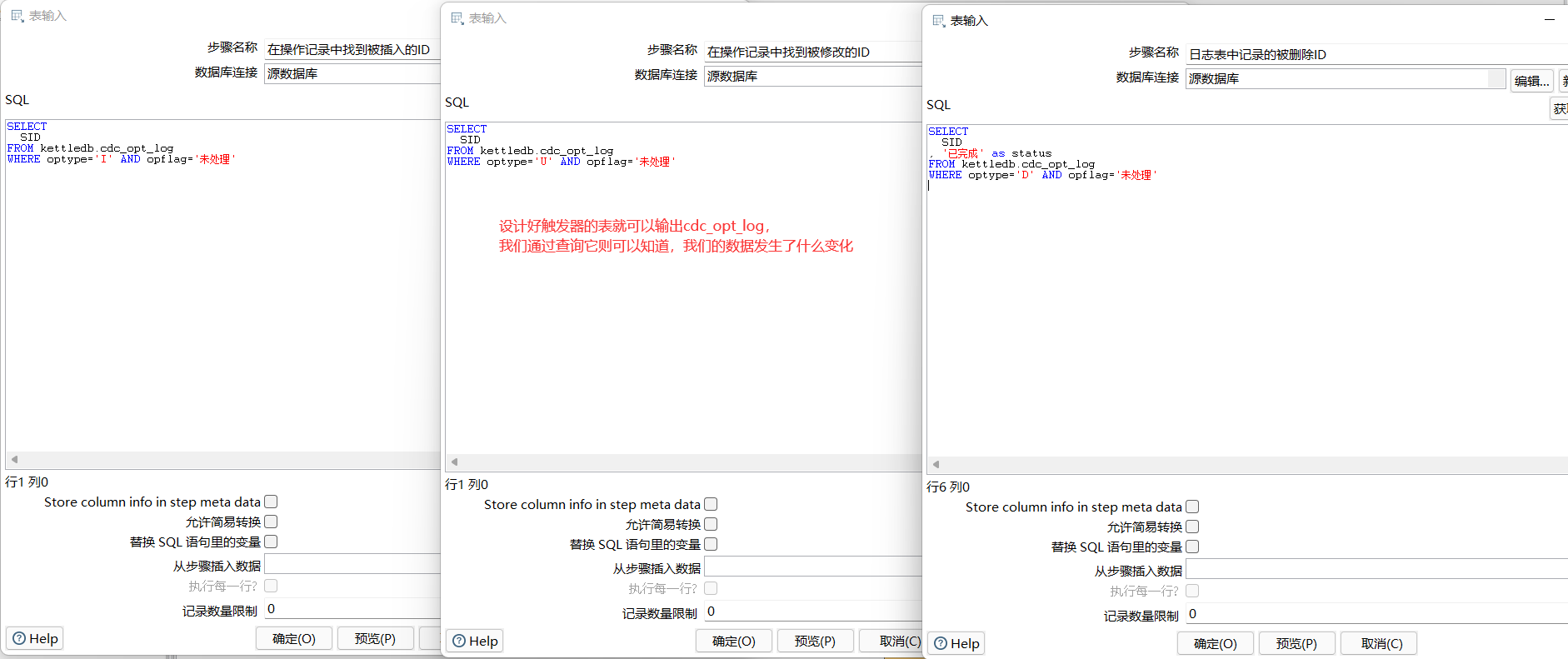The image size is (1568, 659).
Task: Click the table input icon in the left window title
Action: pos(17,16)
